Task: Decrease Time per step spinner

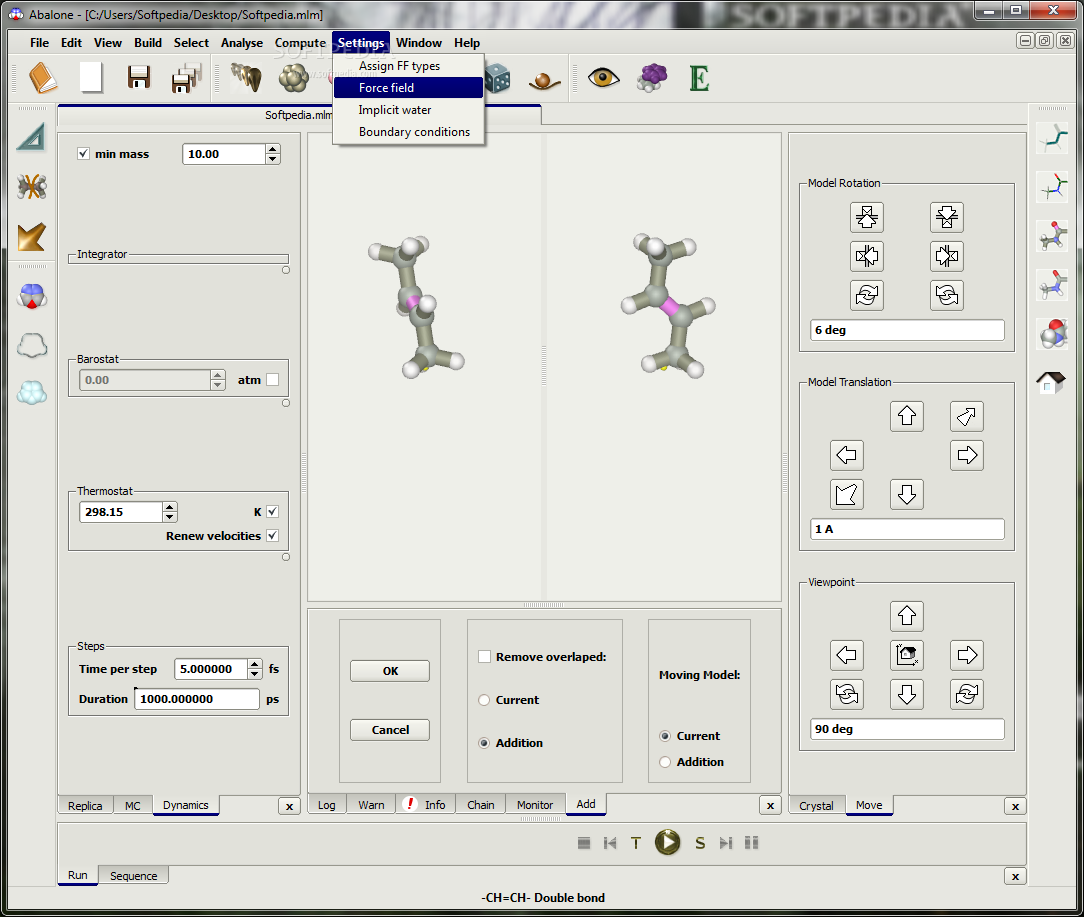Action: click(x=255, y=674)
